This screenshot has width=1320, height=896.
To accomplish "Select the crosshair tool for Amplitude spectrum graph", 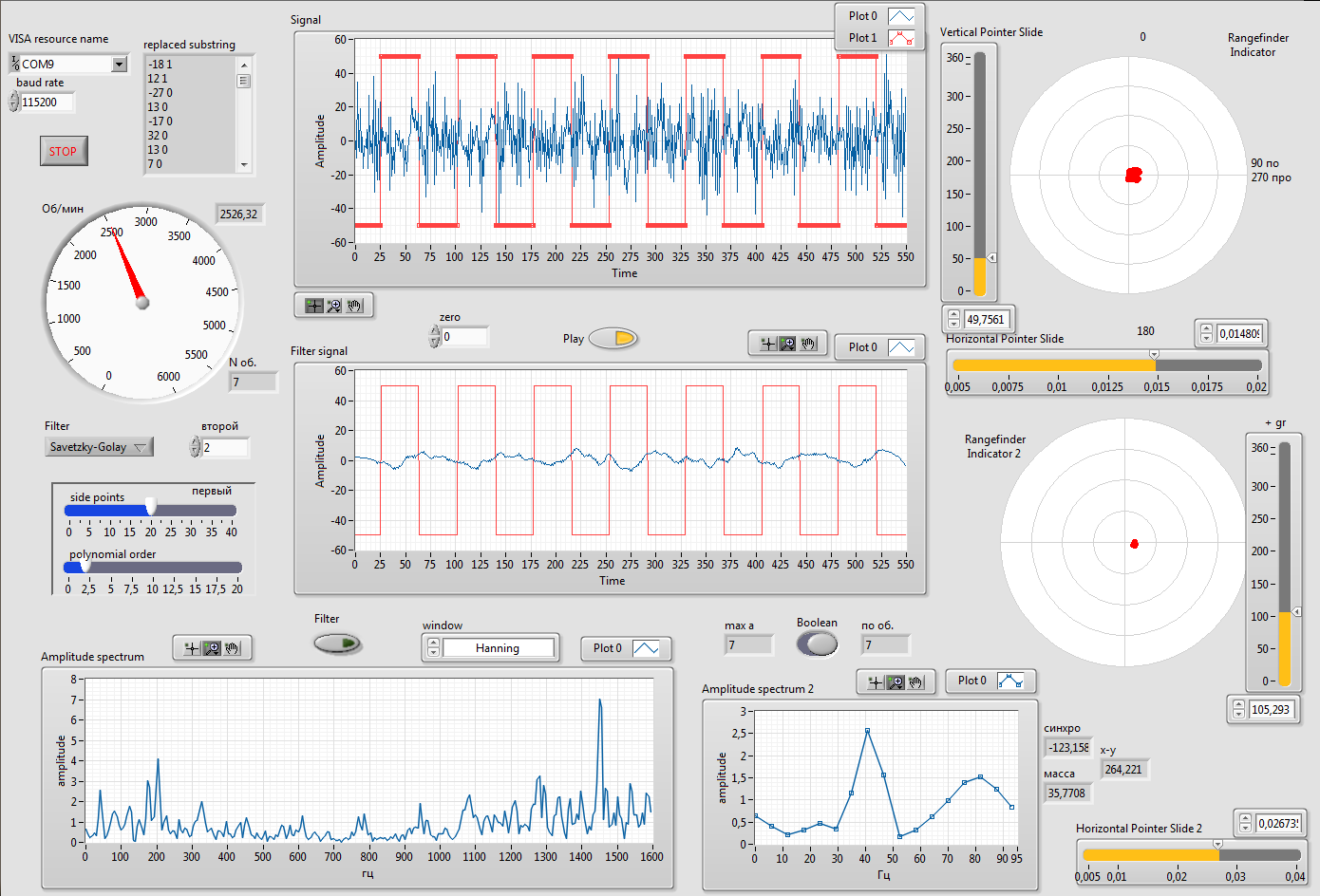I will [x=192, y=648].
